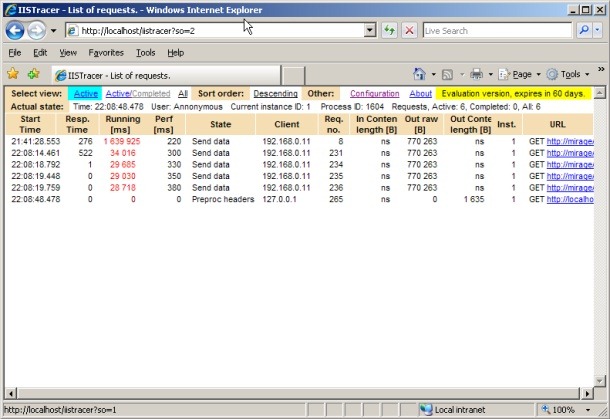The image size is (610, 419).
Task: Open URL link for request number 8
Action: click(x=570, y=141)
